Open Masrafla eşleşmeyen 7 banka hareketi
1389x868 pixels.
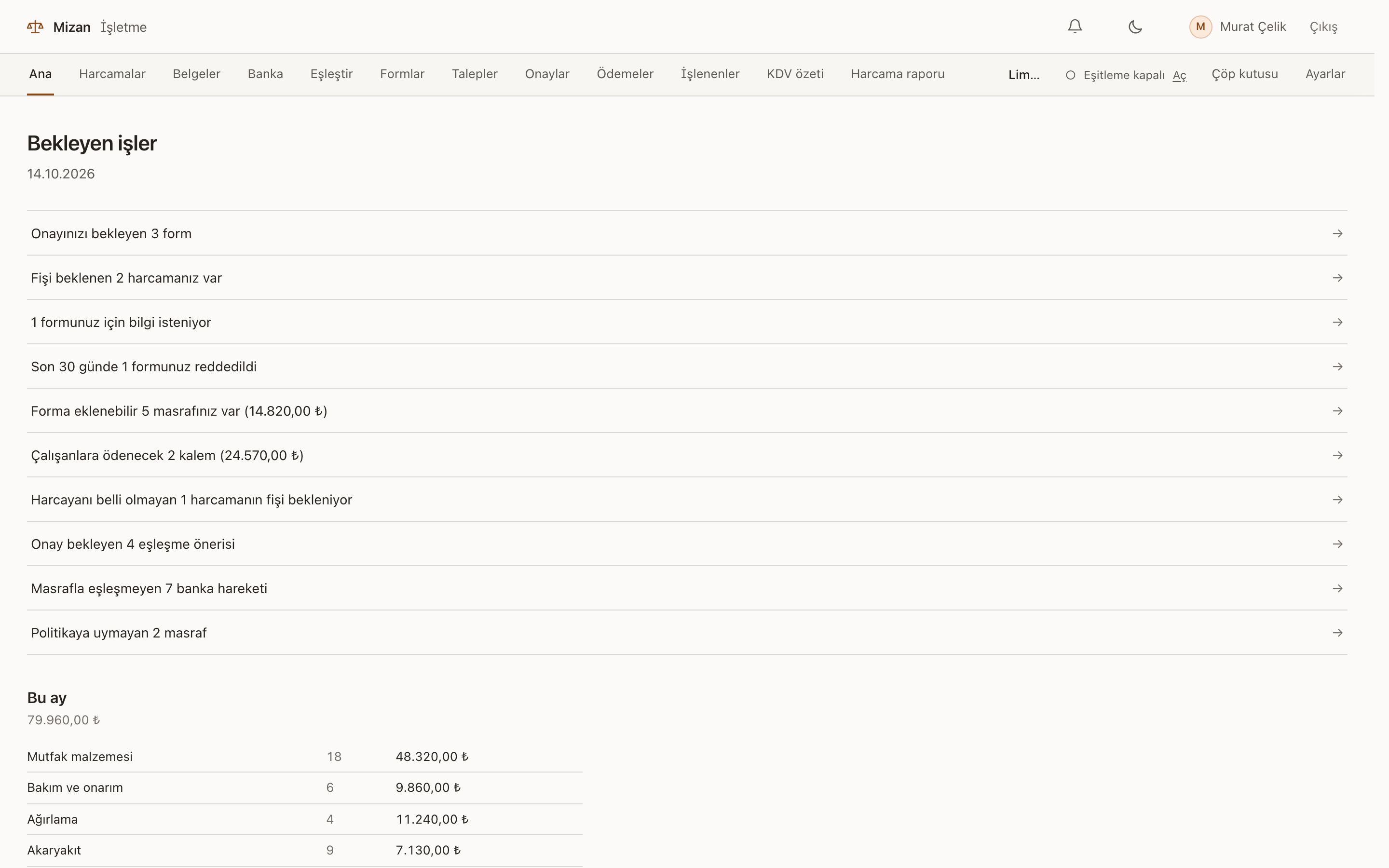(x=686, y=588)
